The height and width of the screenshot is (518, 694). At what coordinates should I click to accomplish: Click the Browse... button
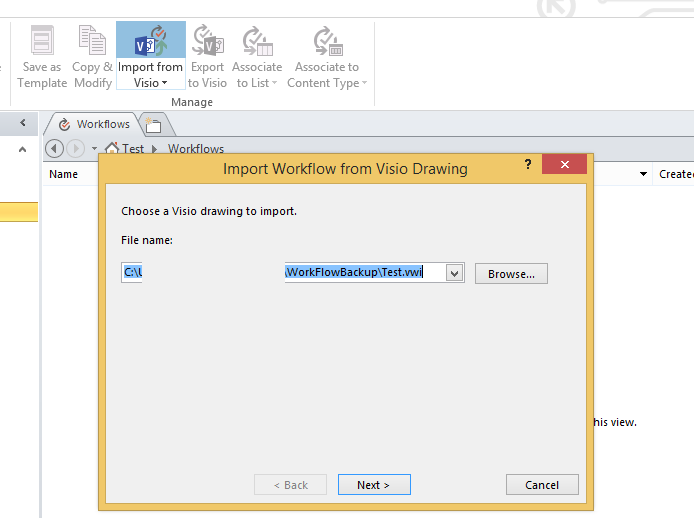tap(511, 274)
